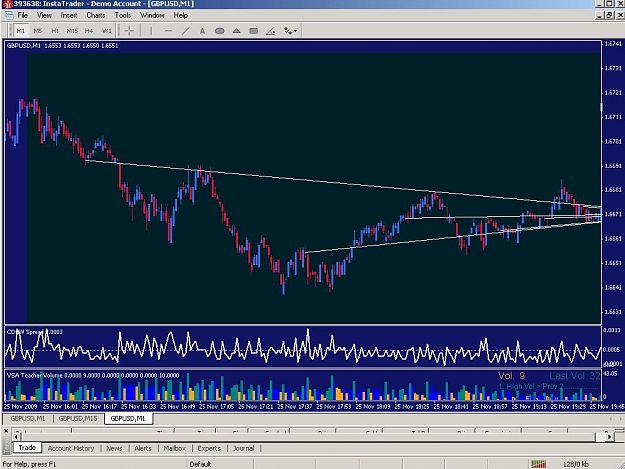
Task: Open the Charts menu
Action: tap(96, 15)
